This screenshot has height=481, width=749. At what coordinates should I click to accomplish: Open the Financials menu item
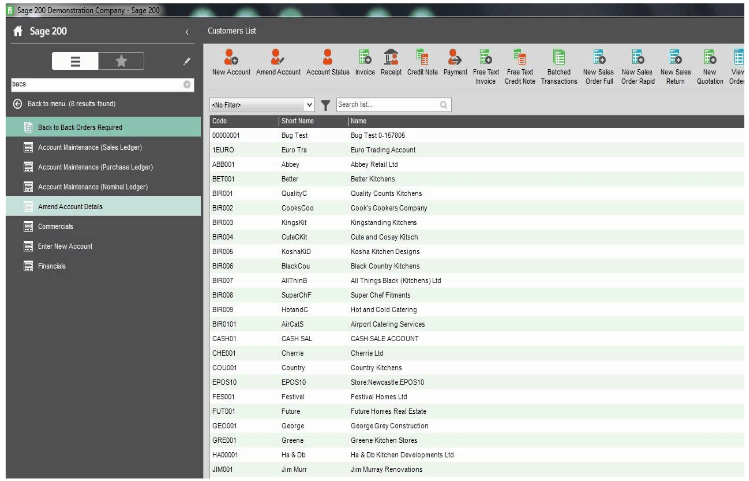(104, 266)
